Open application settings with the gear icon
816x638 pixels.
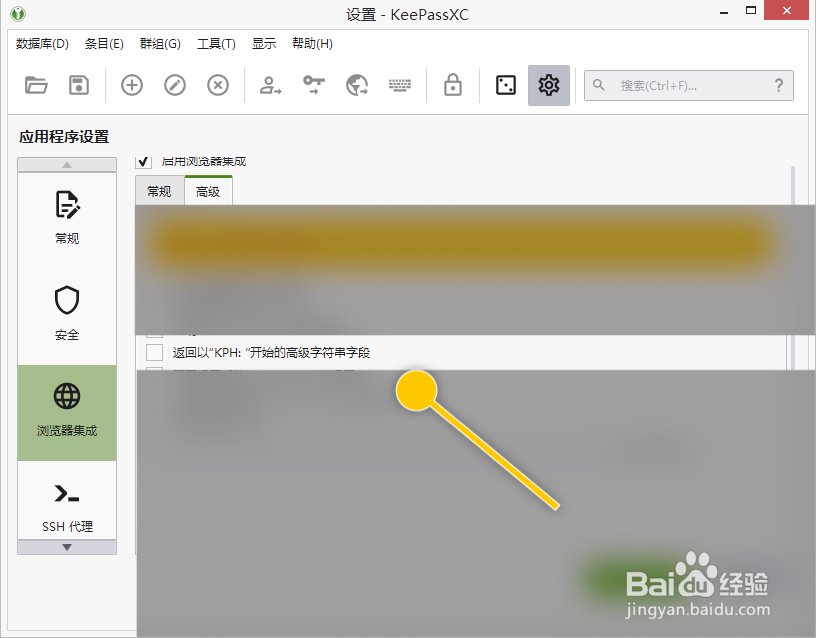pyautogui.click(x=548, y=85)
